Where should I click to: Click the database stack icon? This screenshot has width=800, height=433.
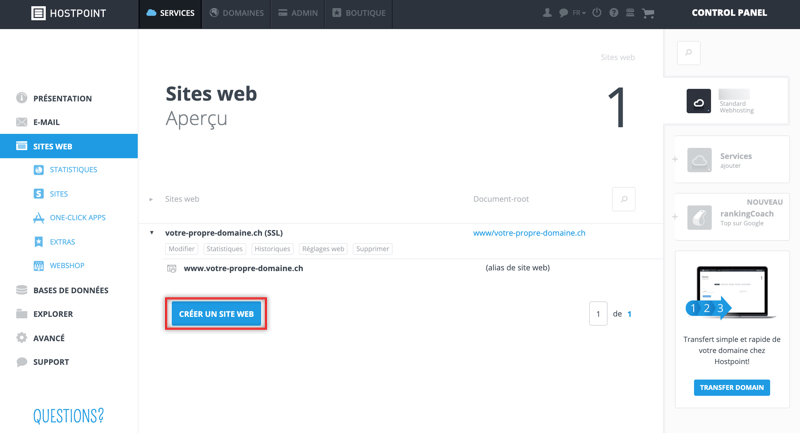pyautogui.click(x=21, y=290)
